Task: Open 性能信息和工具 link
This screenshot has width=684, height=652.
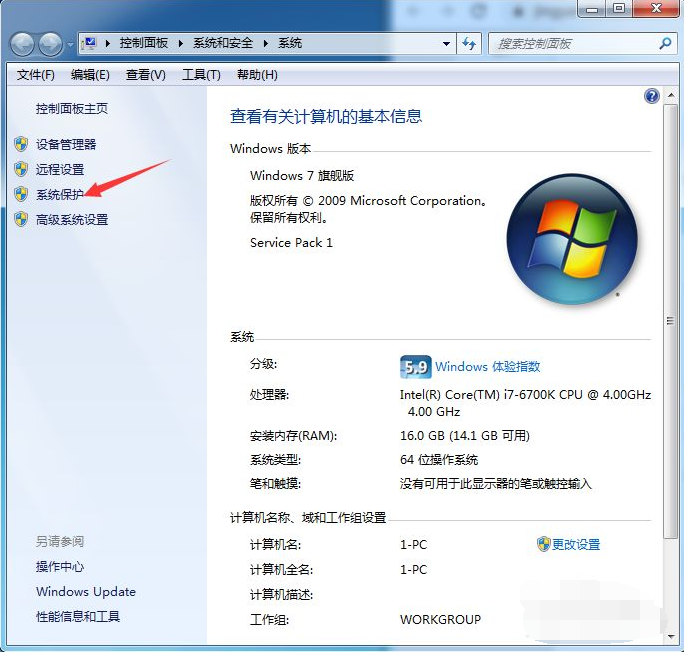Action: coord(78,616)
